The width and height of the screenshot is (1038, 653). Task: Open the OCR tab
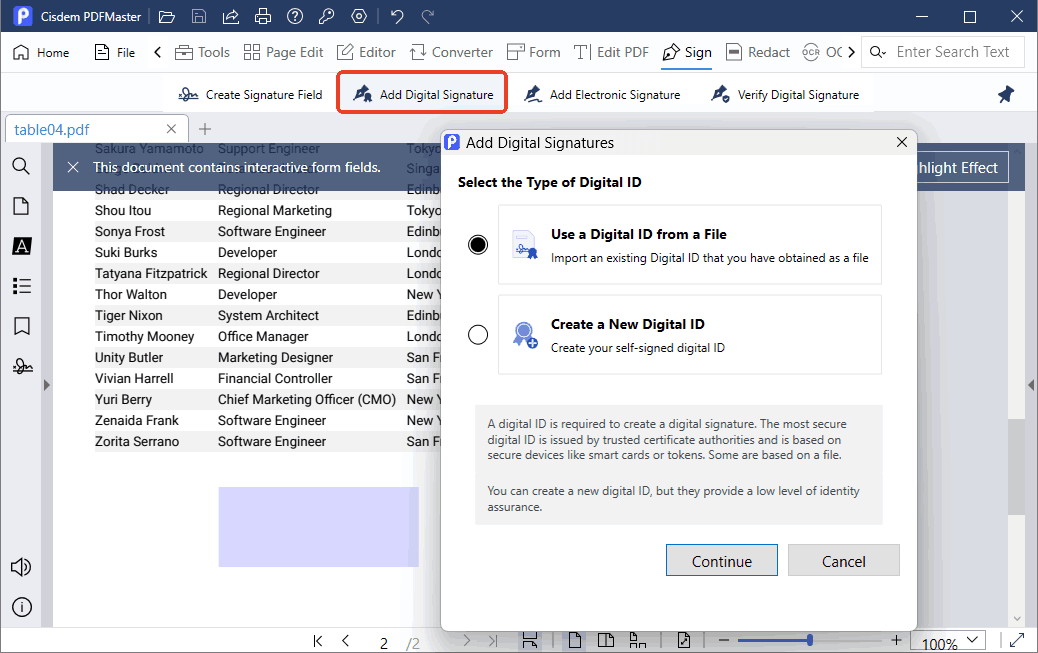[x=822, y=52]
